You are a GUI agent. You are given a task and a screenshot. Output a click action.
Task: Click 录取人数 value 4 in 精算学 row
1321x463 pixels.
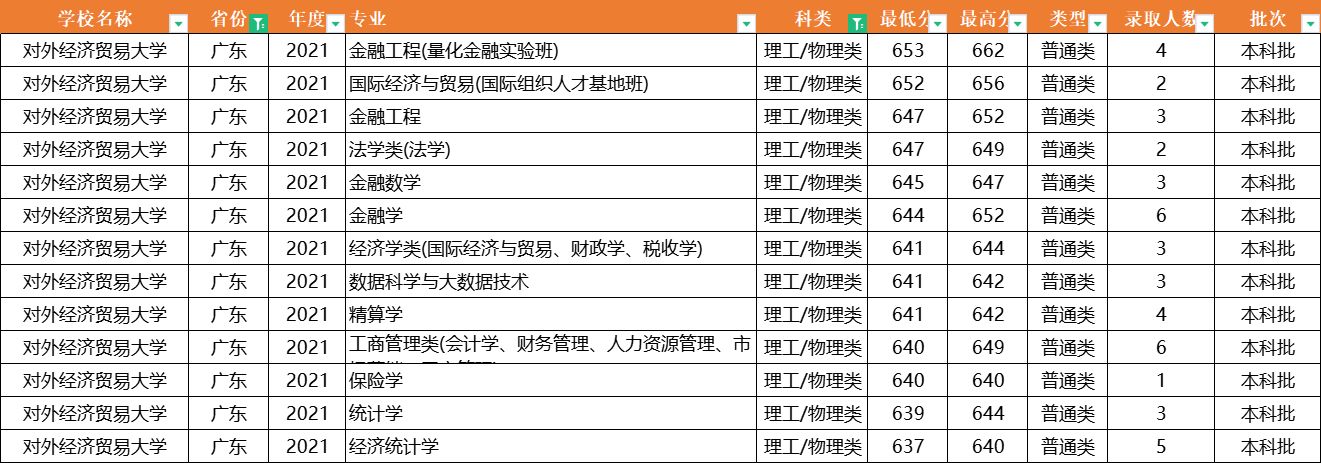pos(1161,315)
